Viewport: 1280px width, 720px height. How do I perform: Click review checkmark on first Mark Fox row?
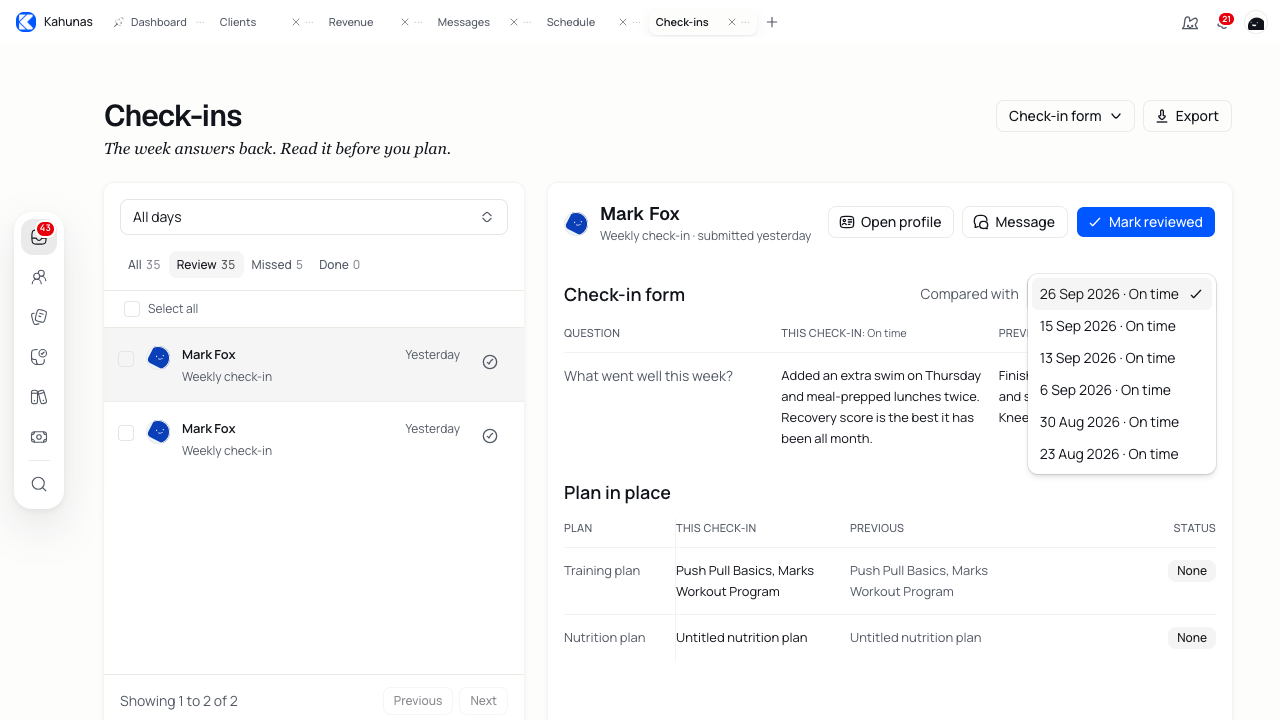click(490, 362)
